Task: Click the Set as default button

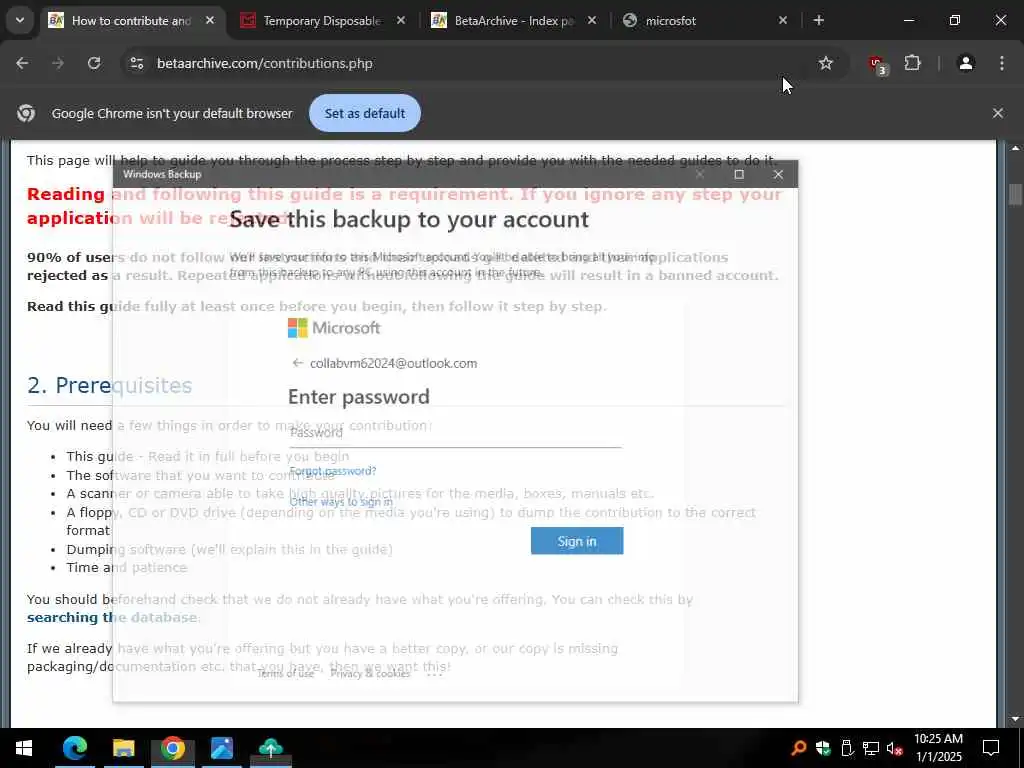Action: [364, 113]
